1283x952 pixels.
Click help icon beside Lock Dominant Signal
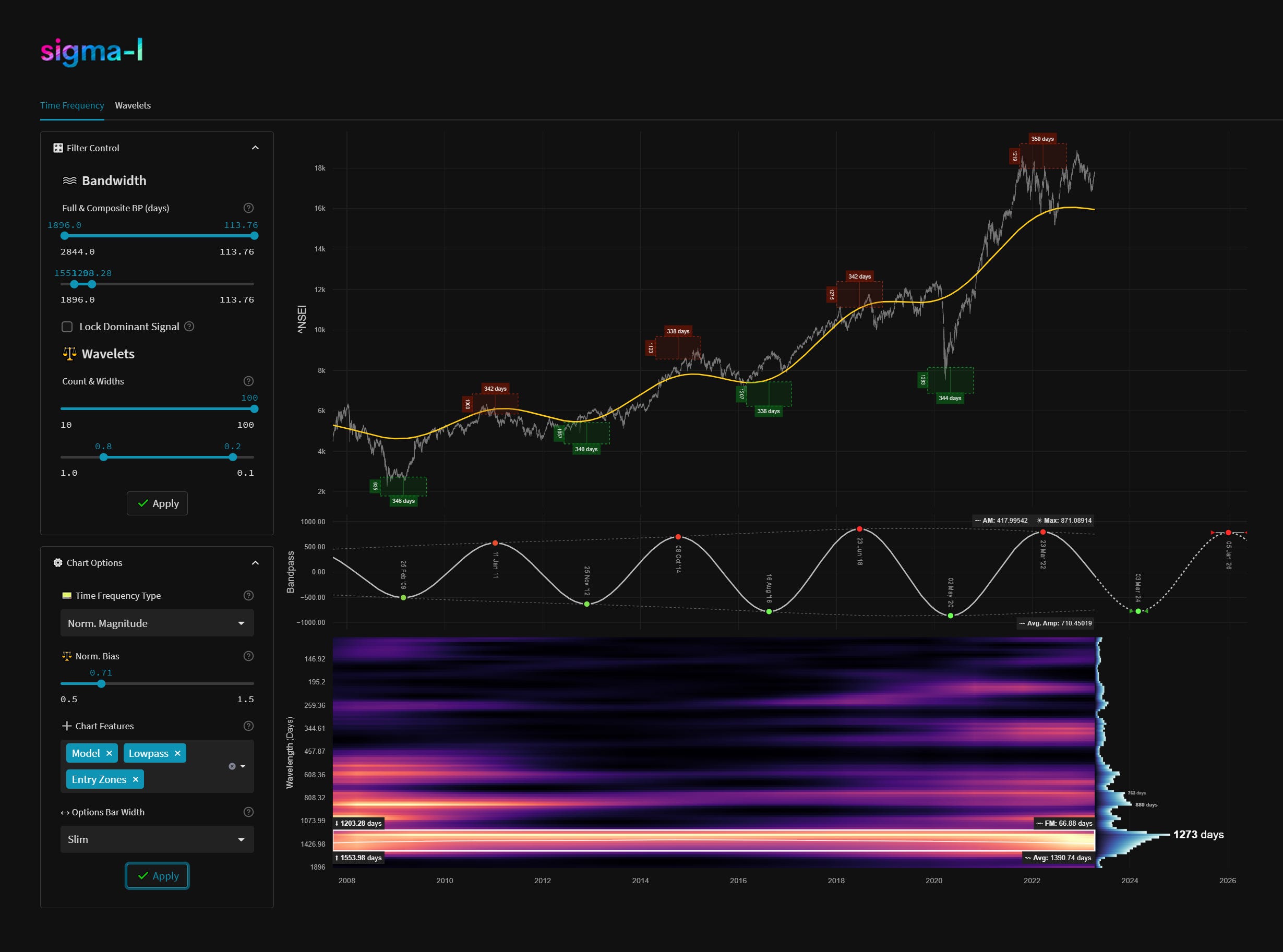189,327
